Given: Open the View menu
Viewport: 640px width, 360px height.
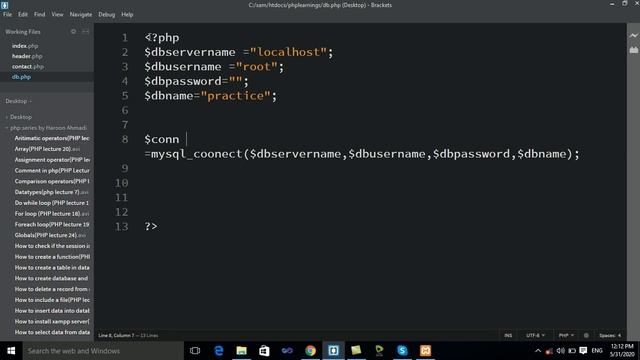Looking at the screenshot, I should (x=57, y=14).
